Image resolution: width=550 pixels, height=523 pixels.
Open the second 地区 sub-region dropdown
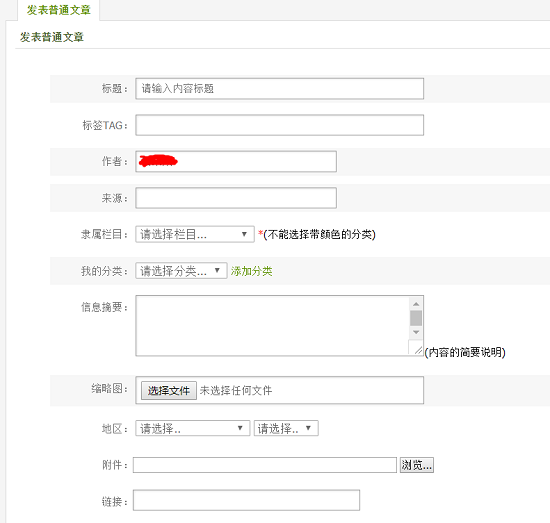tap(286, 428)
